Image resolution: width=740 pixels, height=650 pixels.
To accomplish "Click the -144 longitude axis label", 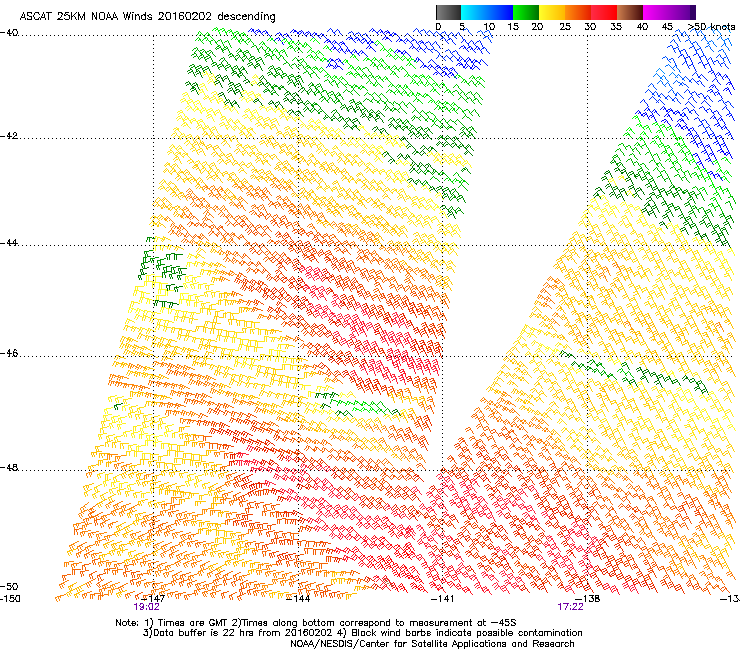I will [298, 599].
